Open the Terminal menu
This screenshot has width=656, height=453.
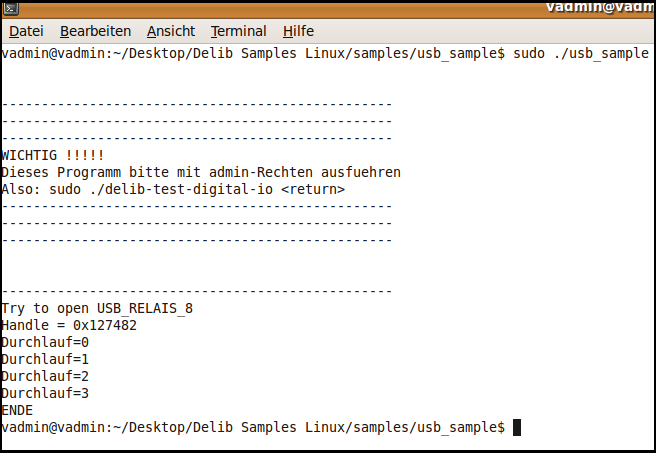(x=239, y=31)
